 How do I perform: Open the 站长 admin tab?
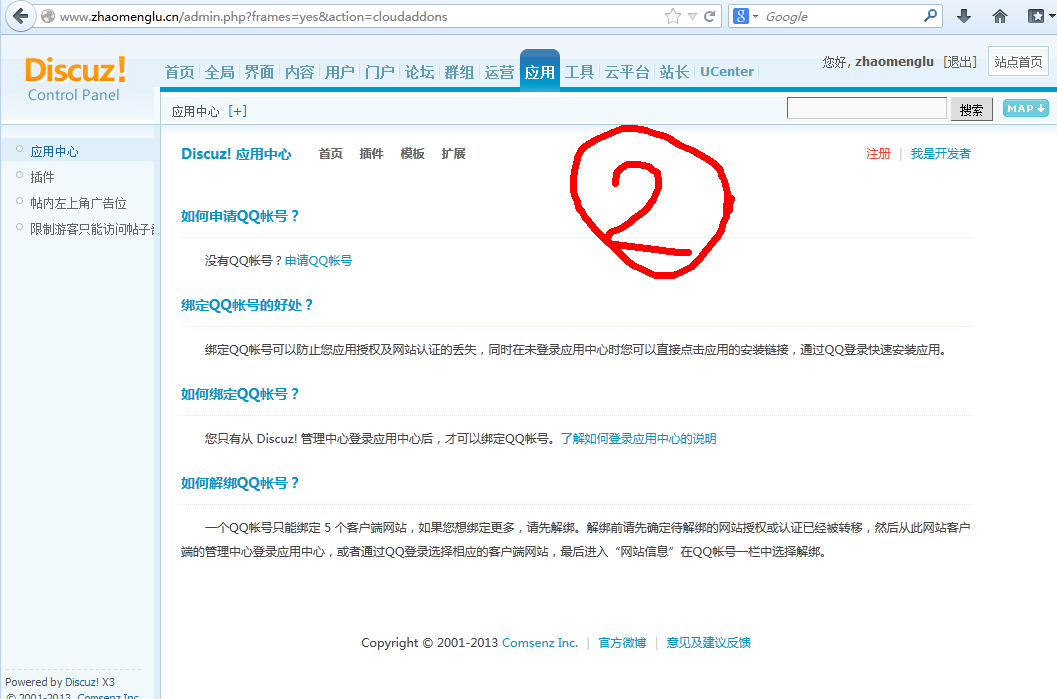[x=674, y=72]
